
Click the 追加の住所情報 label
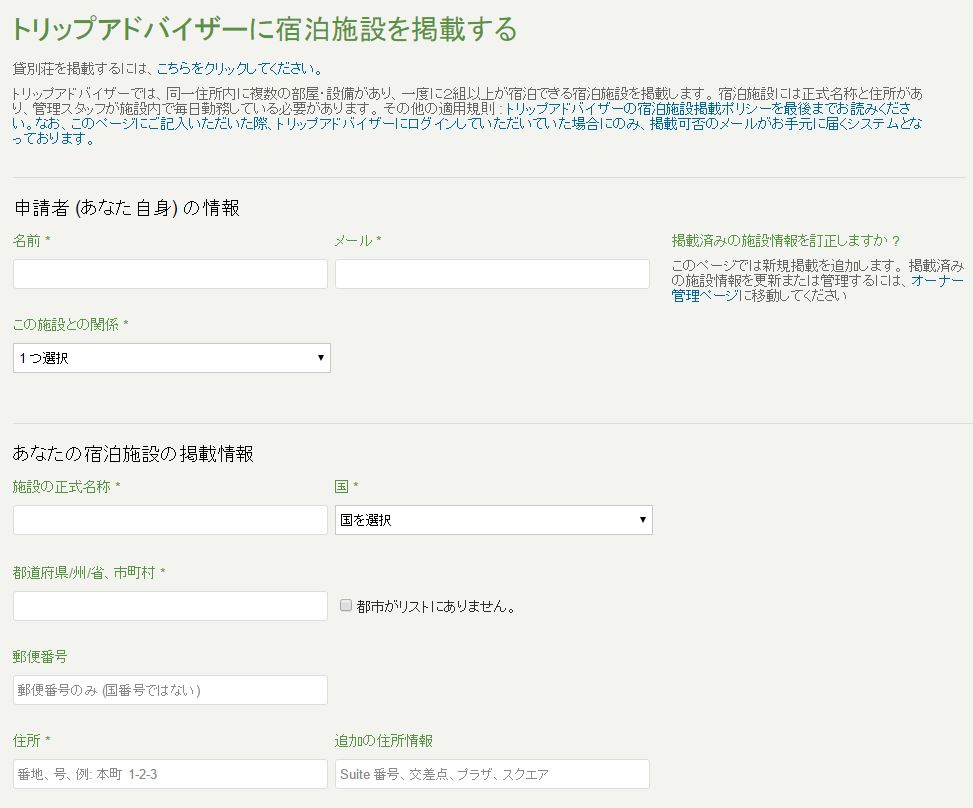point(383,740)
